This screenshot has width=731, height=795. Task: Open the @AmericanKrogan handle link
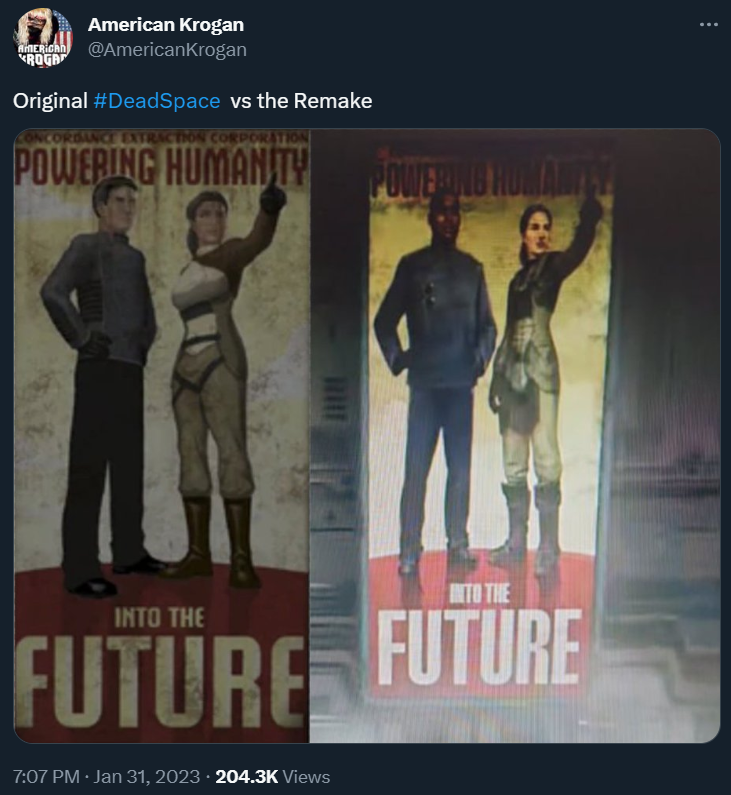pyautogui.click(x=167, y=50)
